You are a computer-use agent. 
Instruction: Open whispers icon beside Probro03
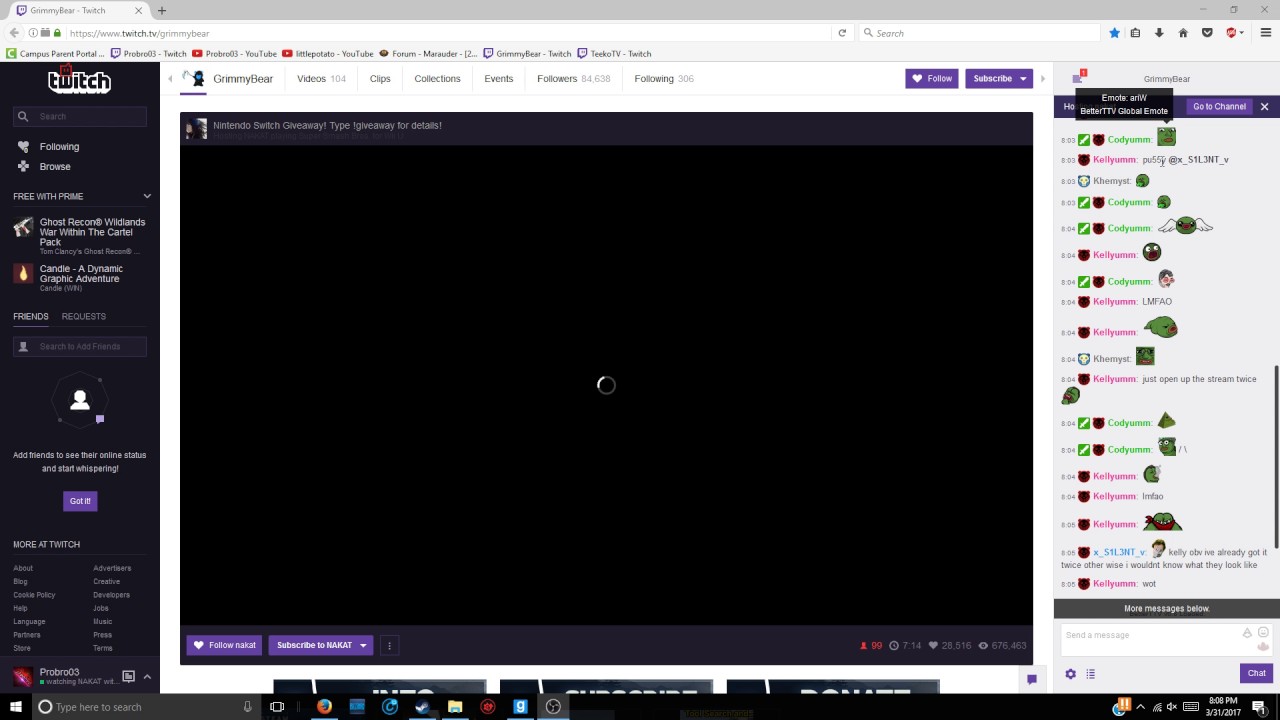click(128, 677)
